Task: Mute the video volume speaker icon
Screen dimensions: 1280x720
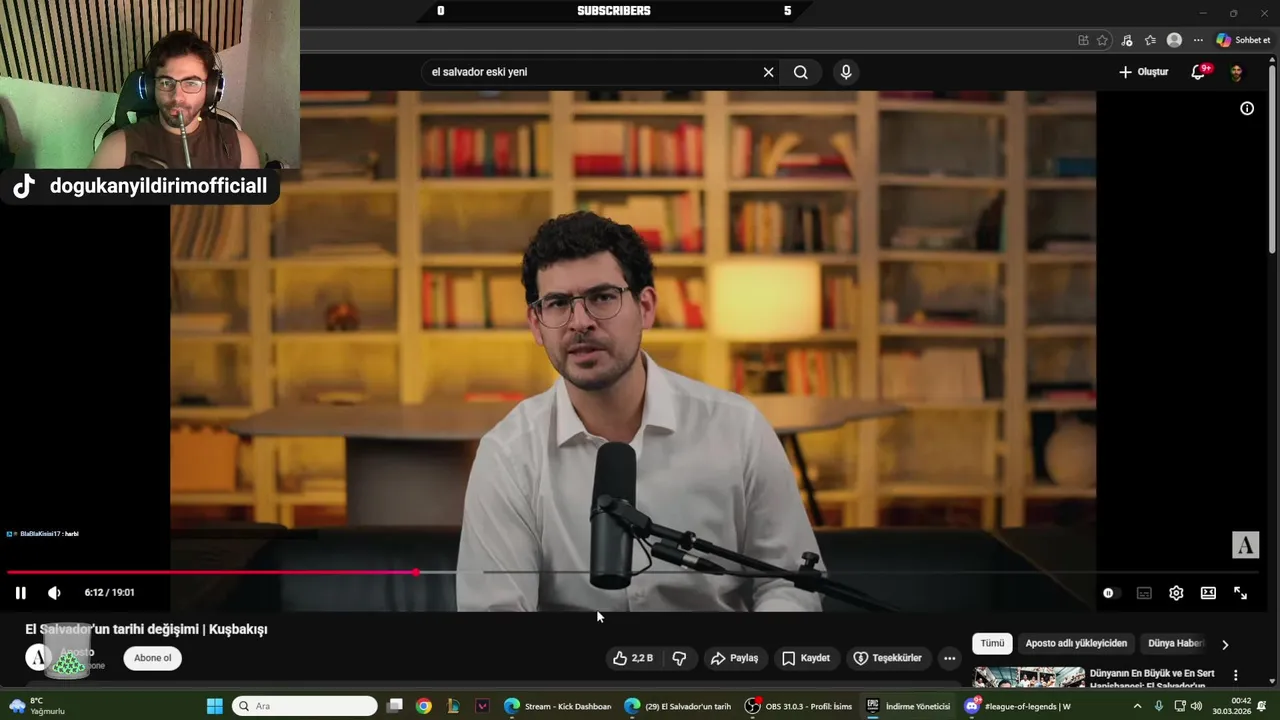Action: click(x=54, y=593)
